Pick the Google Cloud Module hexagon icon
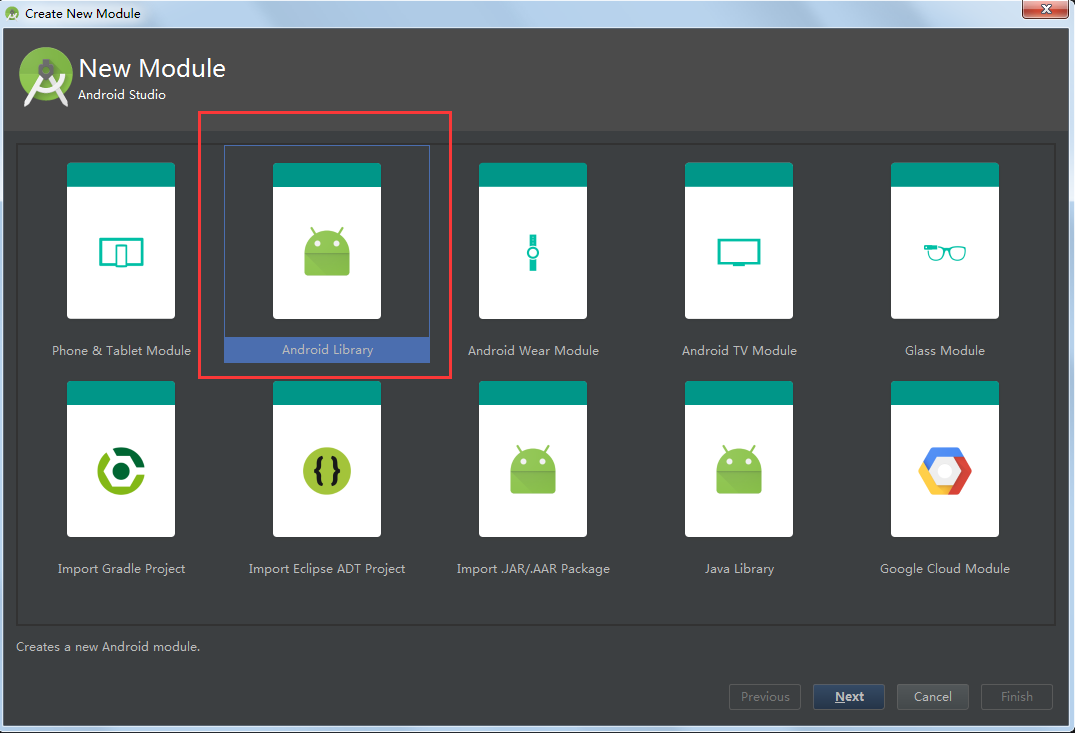The image size is (1075, 733). point(945,471)
